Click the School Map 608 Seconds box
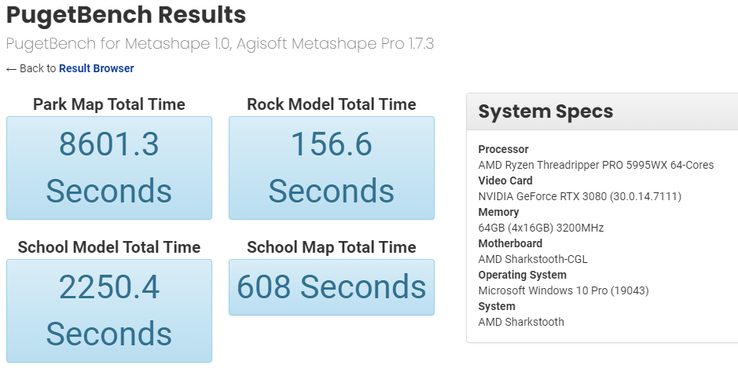 click(331, 287)
